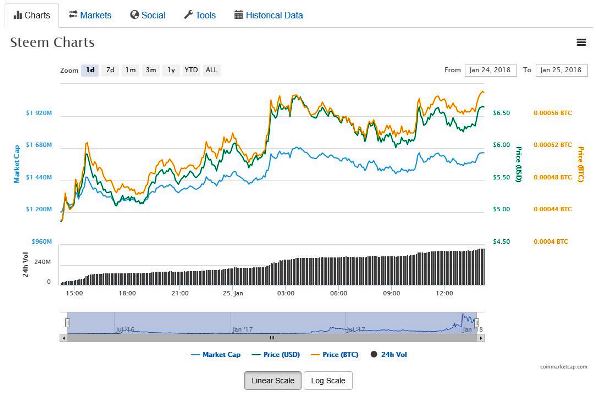This screenshot has height=399, width=596.
Task: Click the navigator right range handle
Action: pyautogui.click(x=476, y=323)
